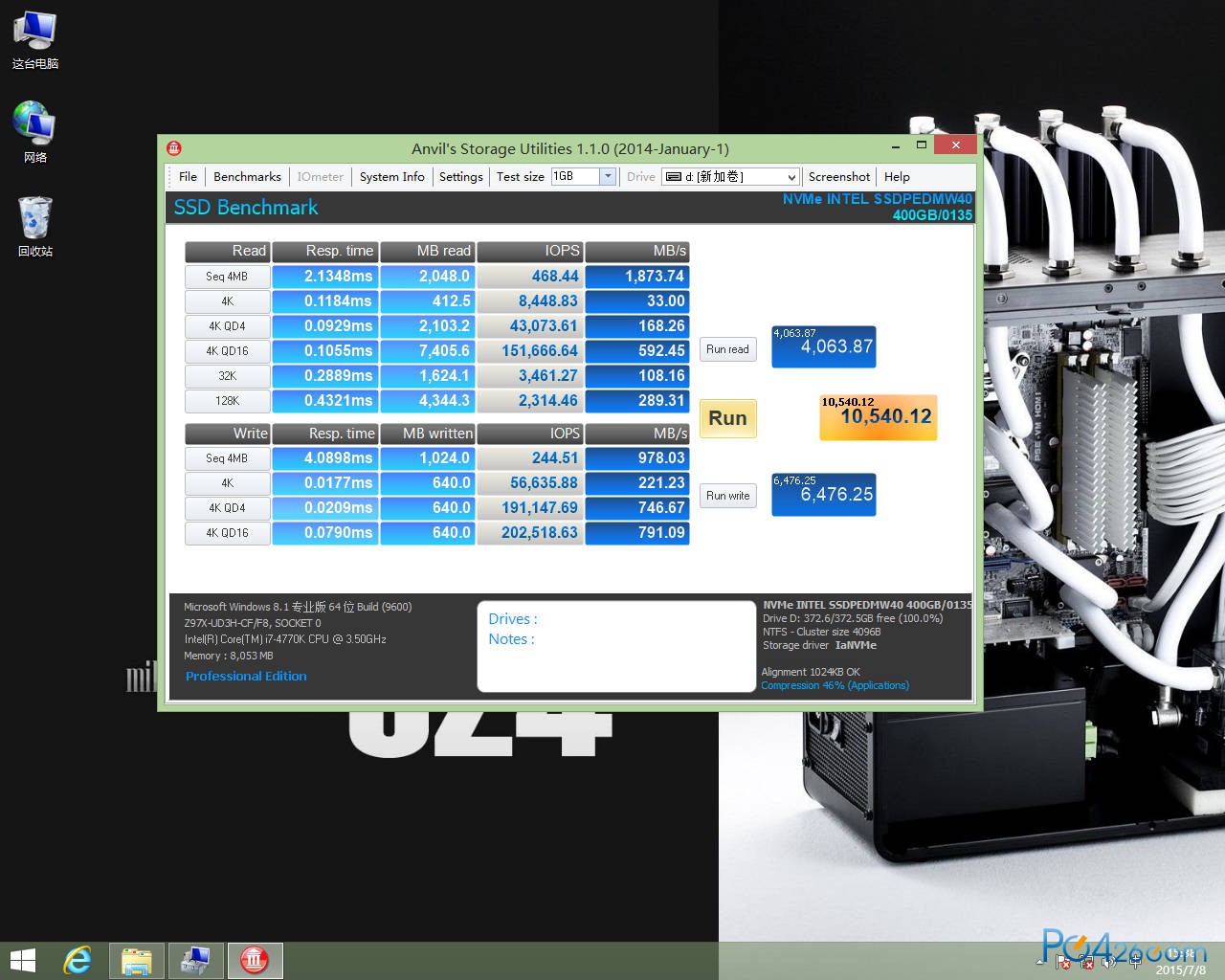Screen dimensions: 1225x980
Task: Click the 978.03 MB/s write value
Action: [637, 458]
